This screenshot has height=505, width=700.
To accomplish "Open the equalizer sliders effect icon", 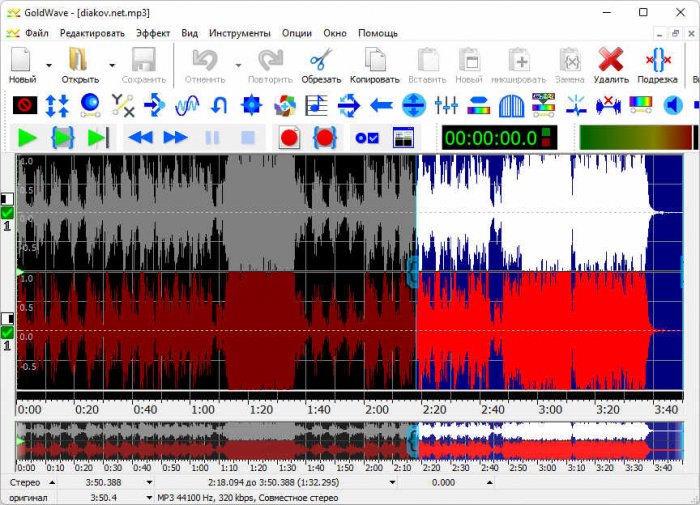I will [446, 104].
